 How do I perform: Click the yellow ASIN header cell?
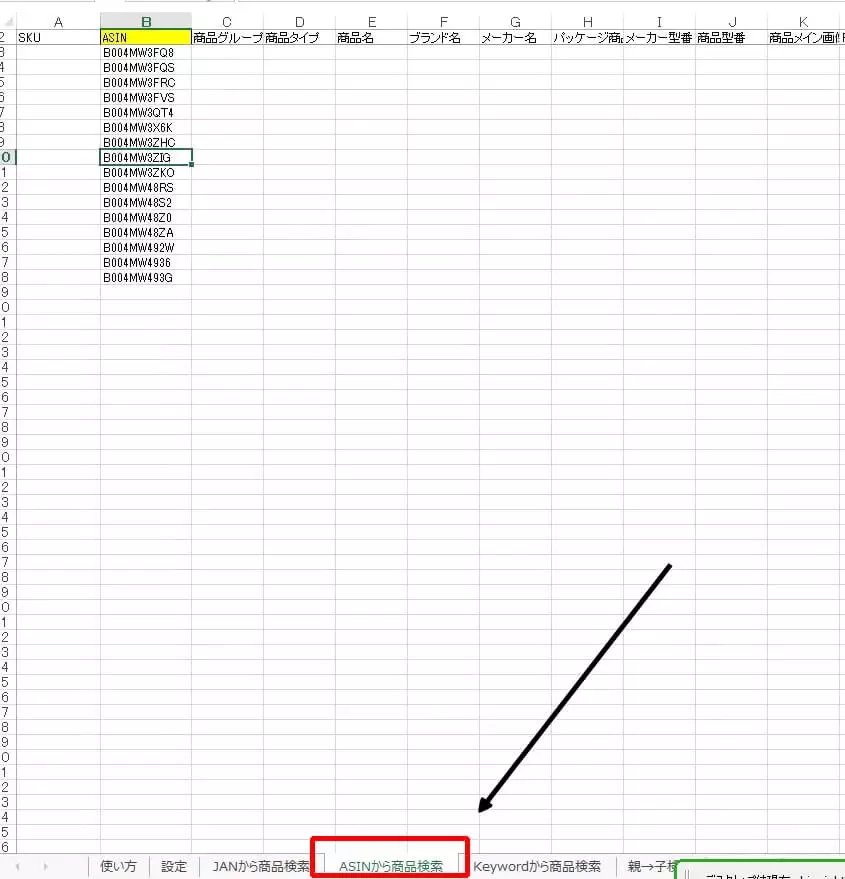pos(146,37)
